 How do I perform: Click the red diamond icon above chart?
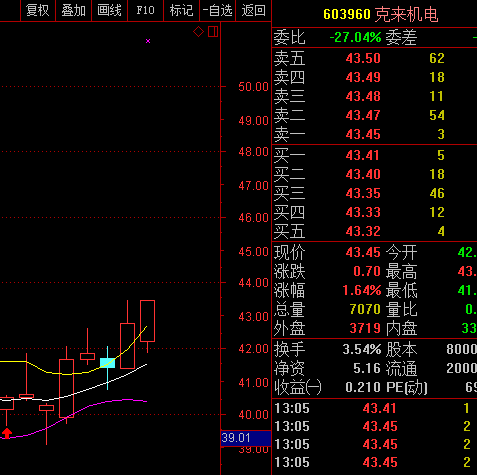198,32
